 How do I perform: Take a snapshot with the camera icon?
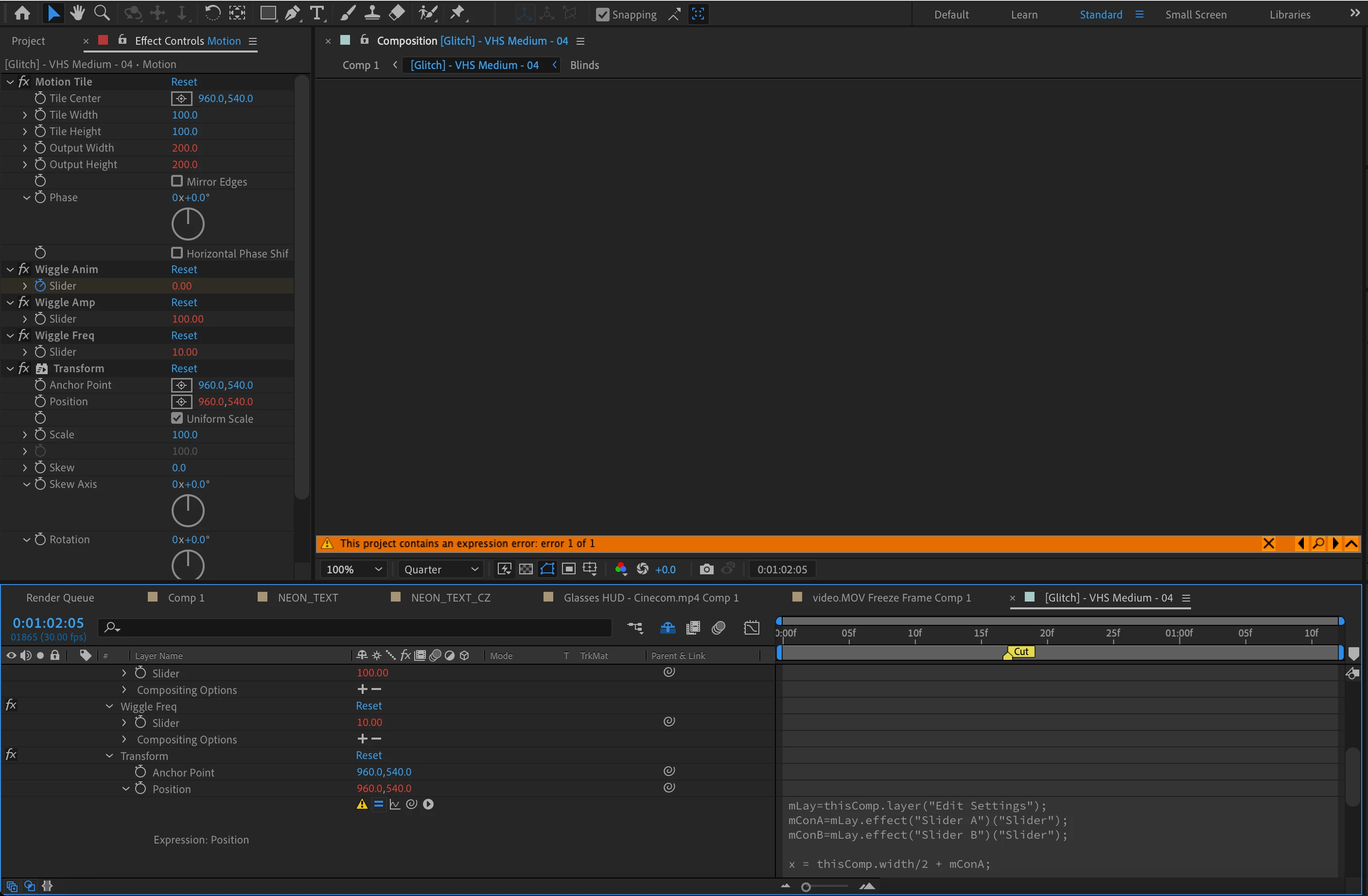point(706,569)
